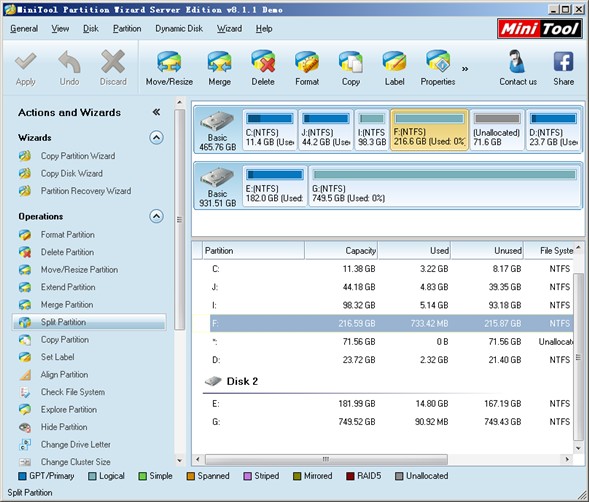This screenshot has height=502, width=589.
Task: Select the Move/Resize toolbar icon
Action: 169,62
